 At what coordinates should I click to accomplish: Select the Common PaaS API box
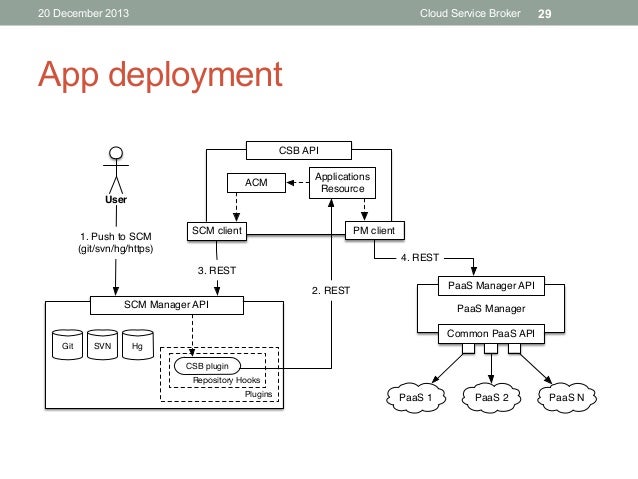491,334
